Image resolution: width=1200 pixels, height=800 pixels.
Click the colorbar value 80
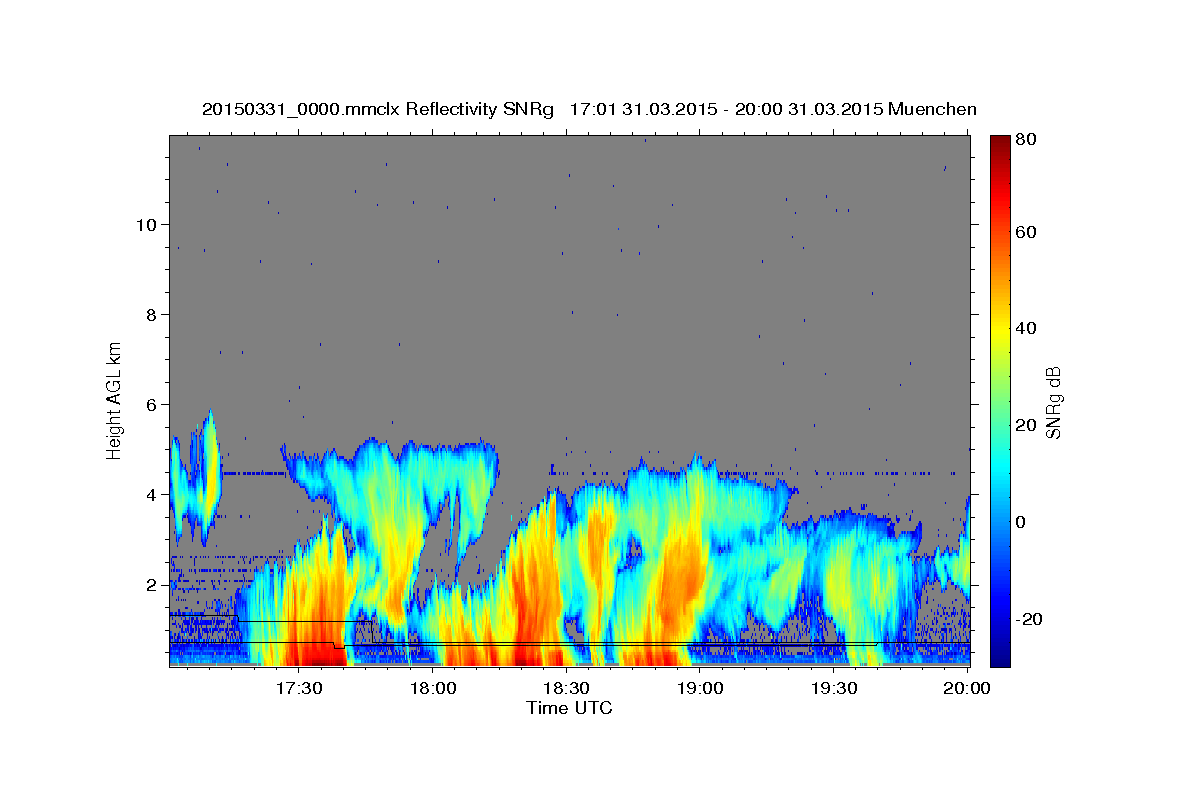(1026, 139)
